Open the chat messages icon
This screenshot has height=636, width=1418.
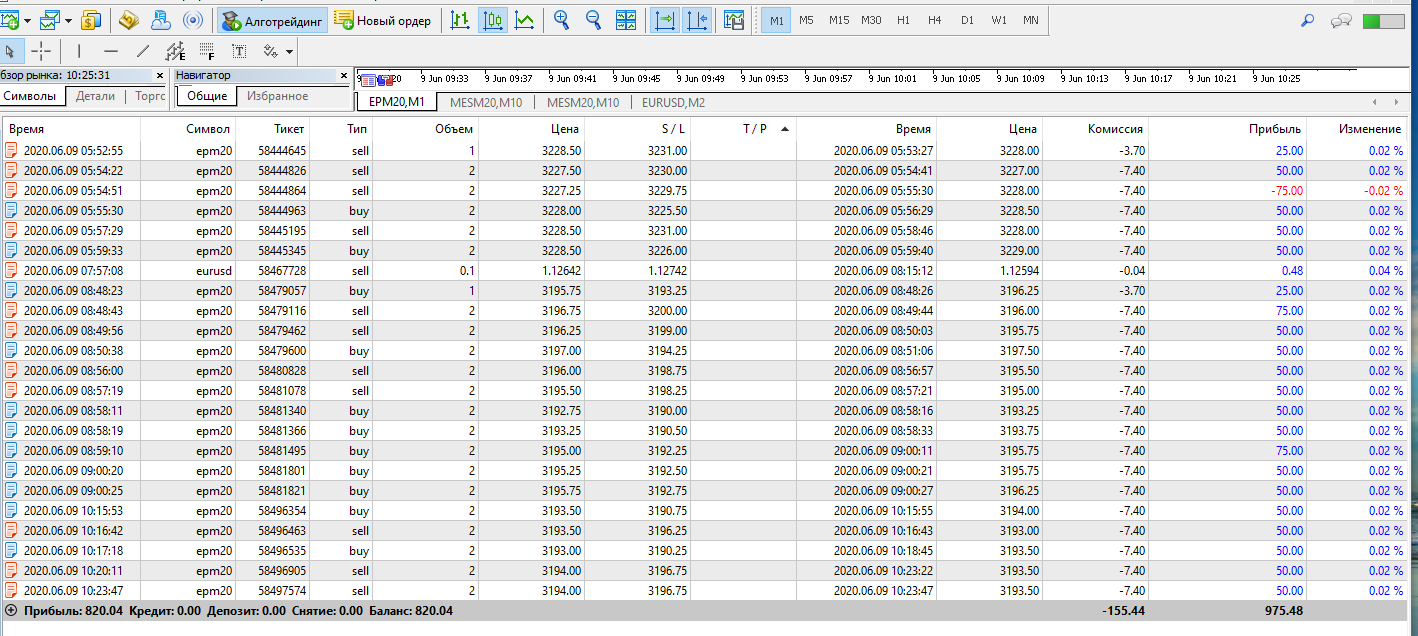1342,20
